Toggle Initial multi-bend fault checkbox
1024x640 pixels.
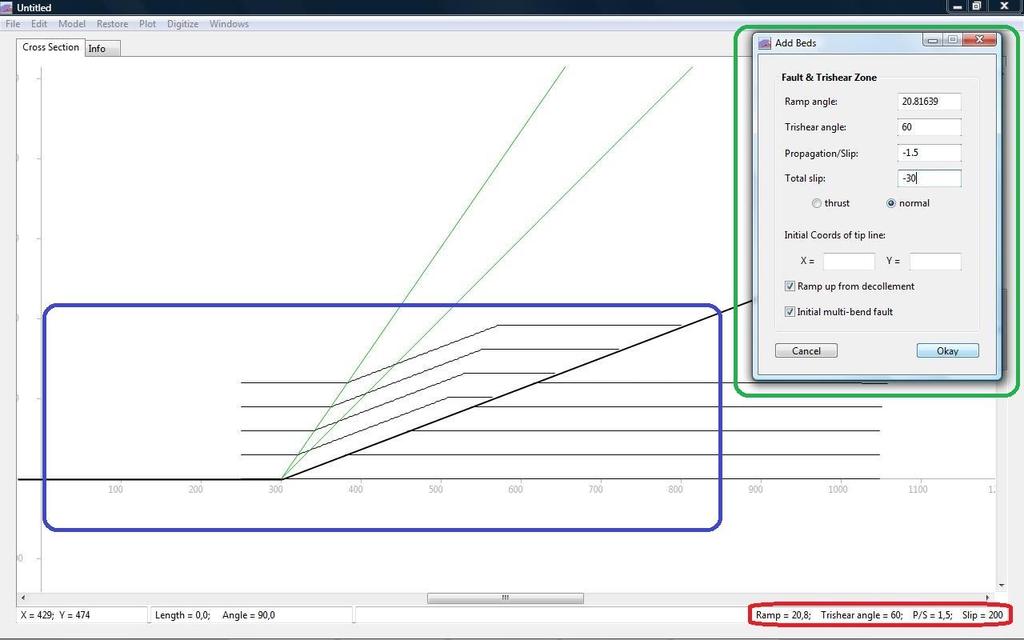[790, 312]
